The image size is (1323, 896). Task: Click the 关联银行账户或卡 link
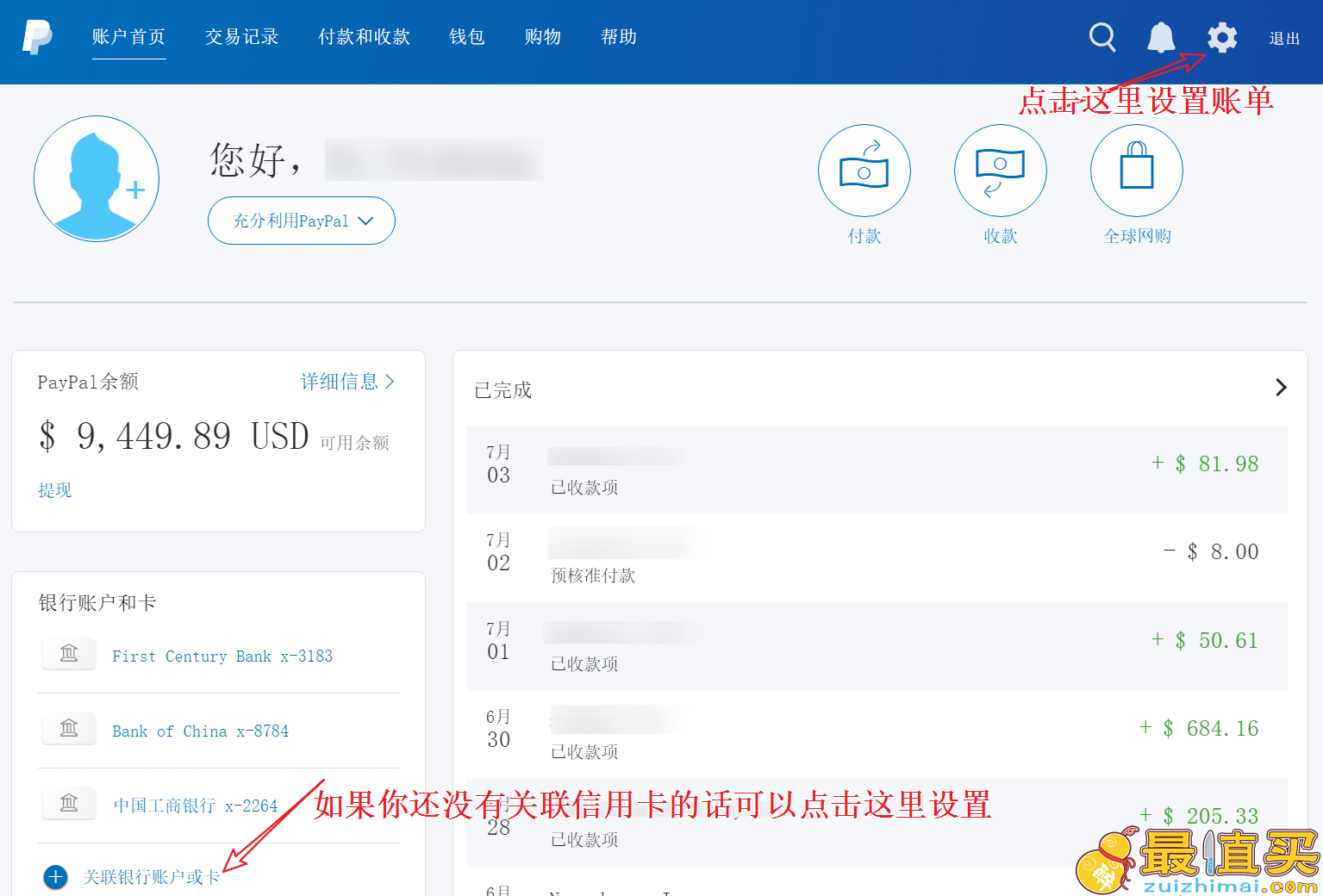(x=152, y=877)
